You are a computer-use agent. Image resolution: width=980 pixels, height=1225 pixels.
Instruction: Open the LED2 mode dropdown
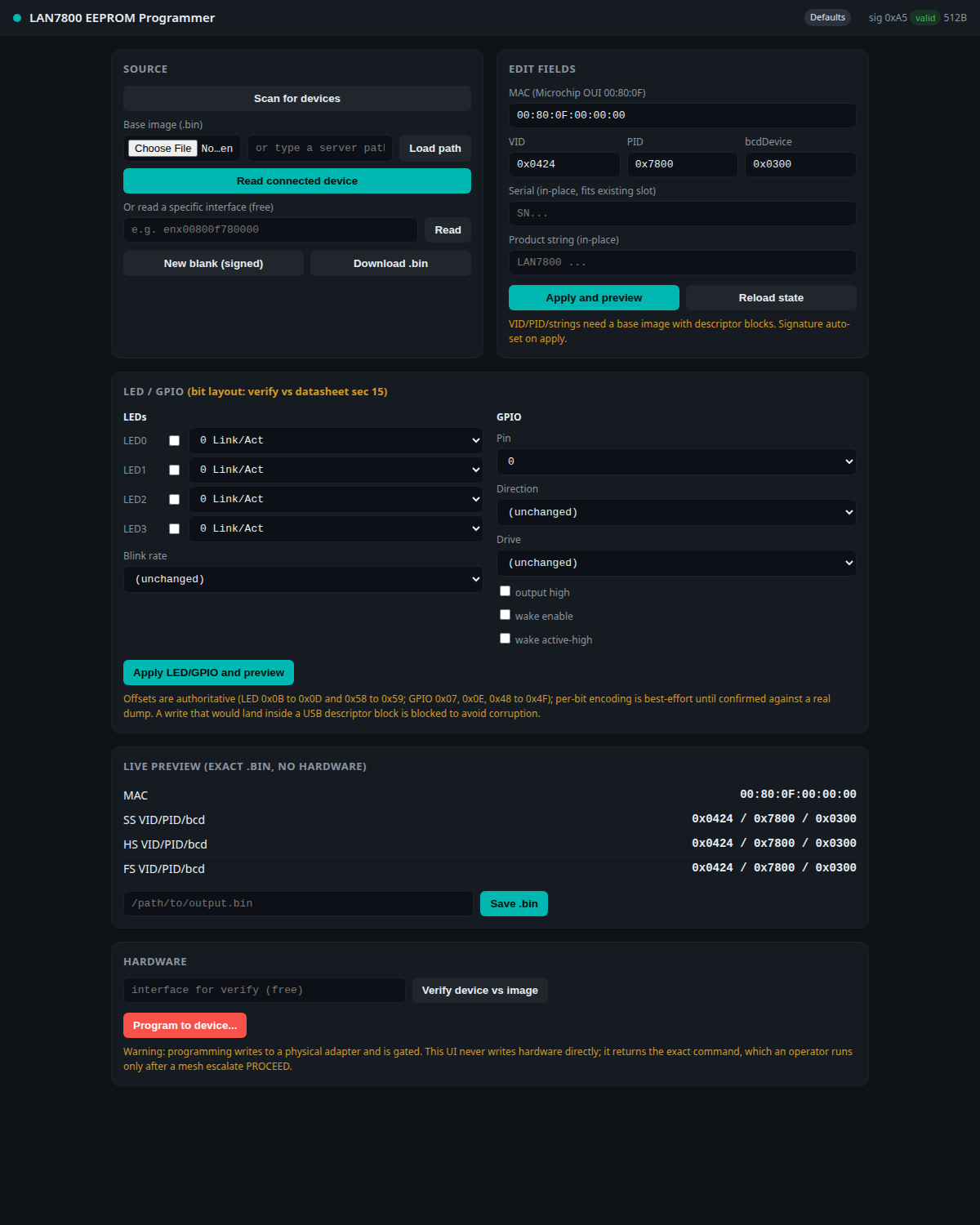click(336, 499)
